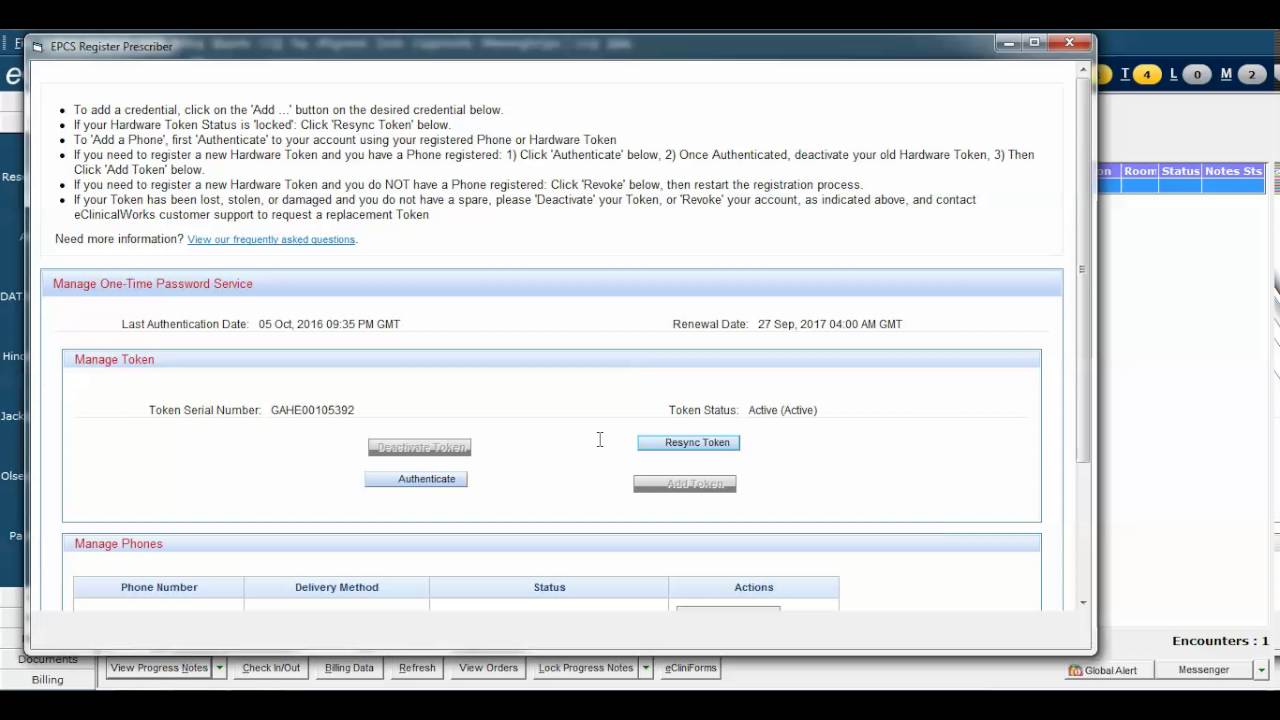Click dialog scrollbar up arrow

point(1083,70)
